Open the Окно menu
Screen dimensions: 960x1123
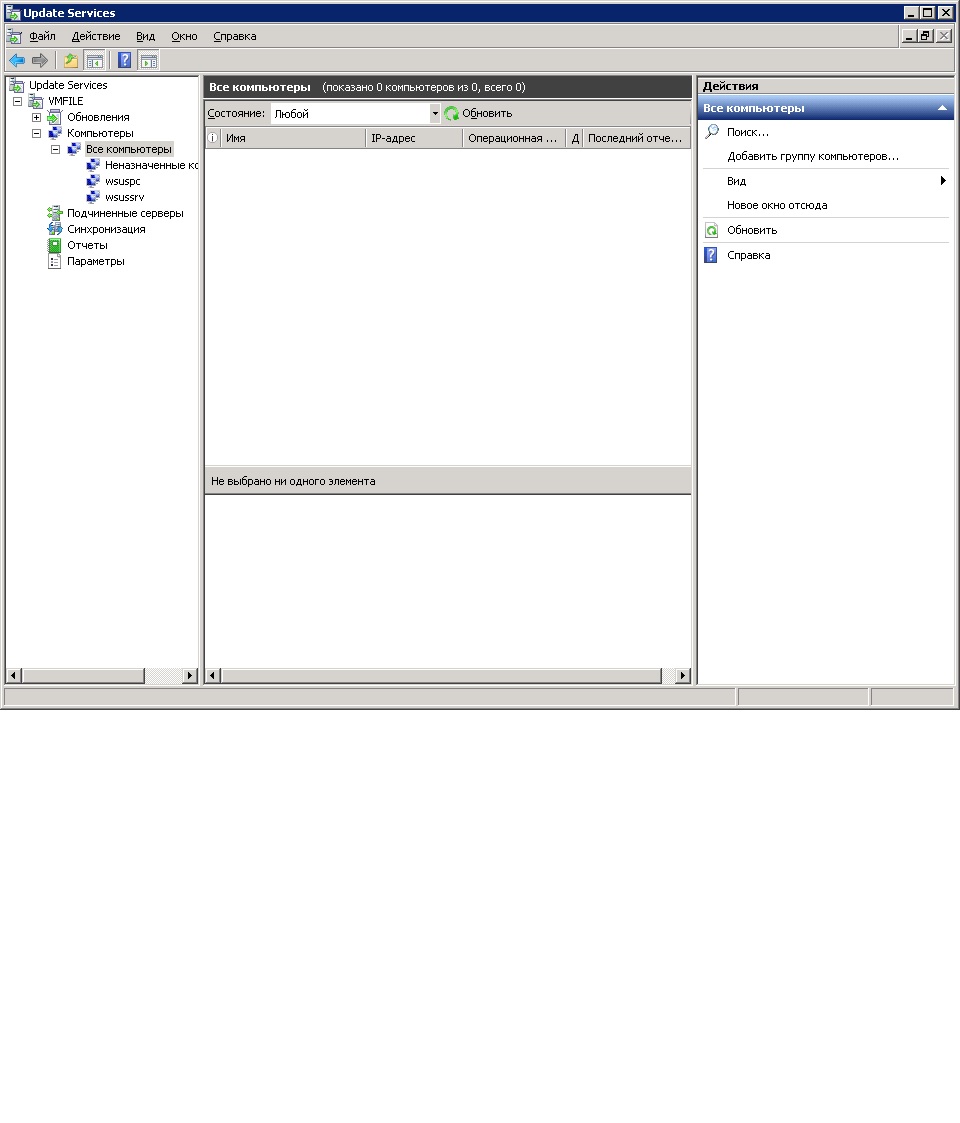(184, 36)
